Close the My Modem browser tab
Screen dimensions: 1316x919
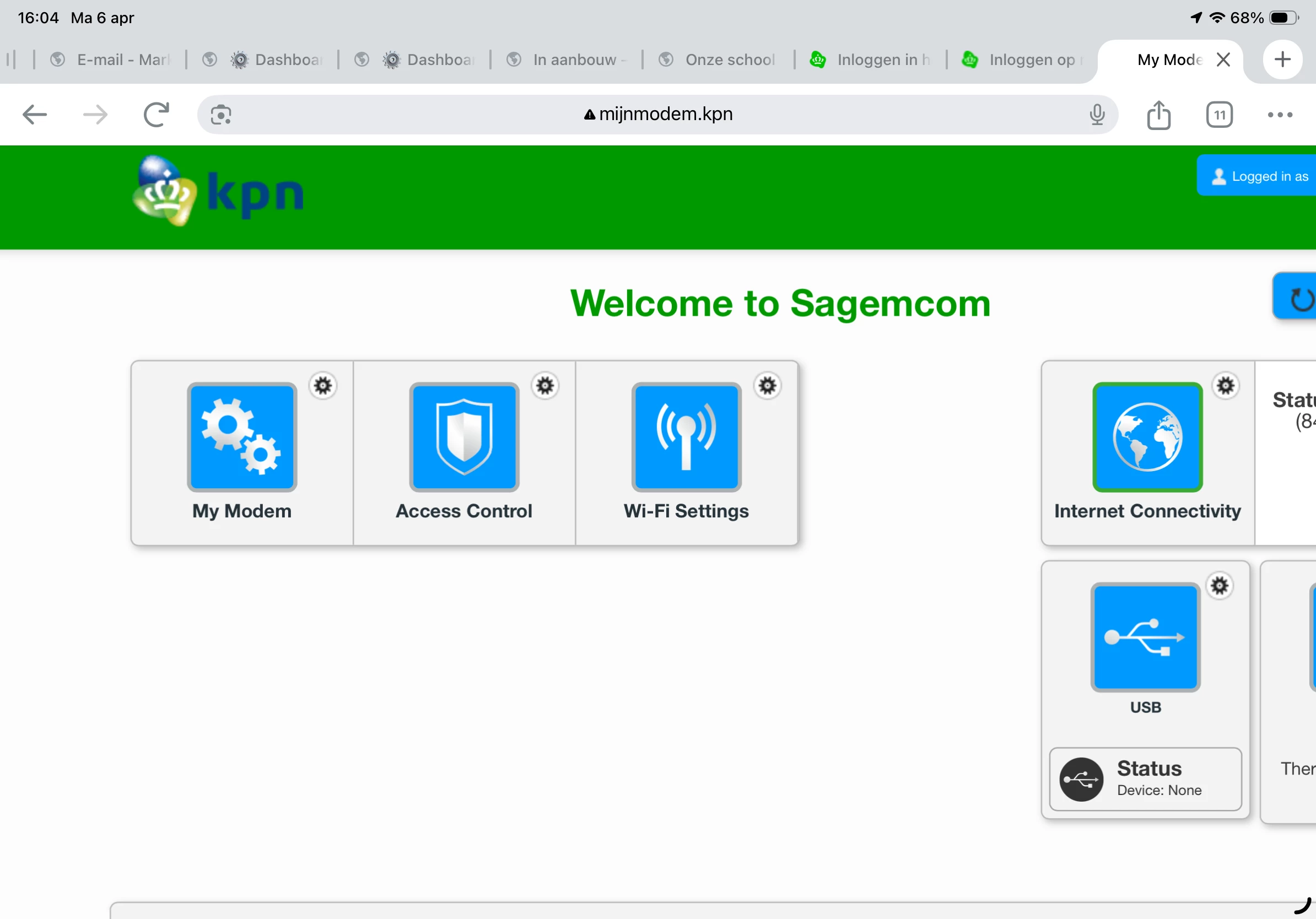(1223, 60)
